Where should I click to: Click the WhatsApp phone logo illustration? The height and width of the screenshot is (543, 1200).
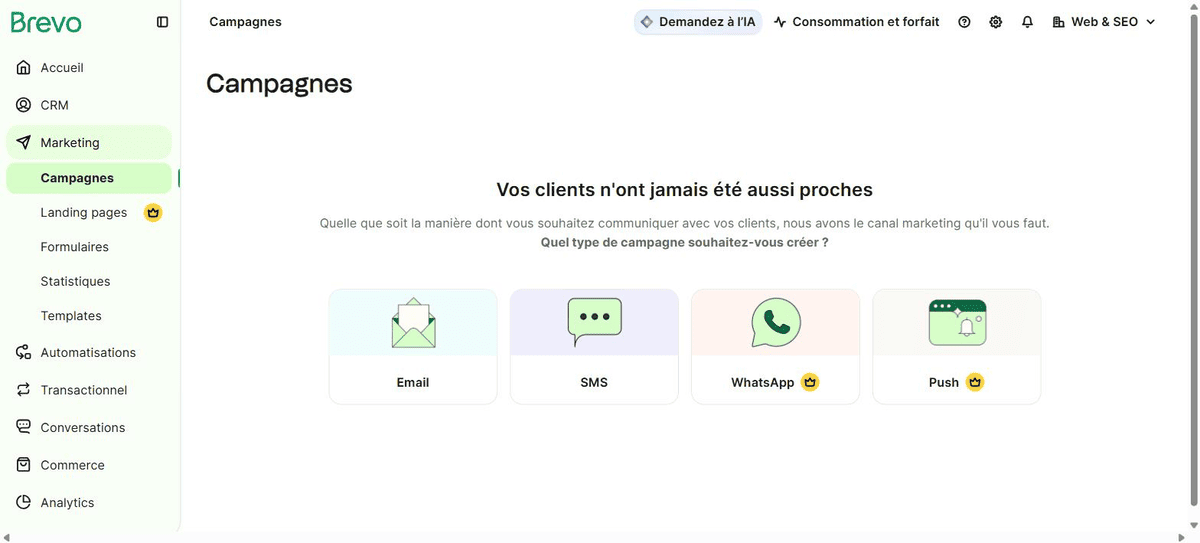click(776, 322)
